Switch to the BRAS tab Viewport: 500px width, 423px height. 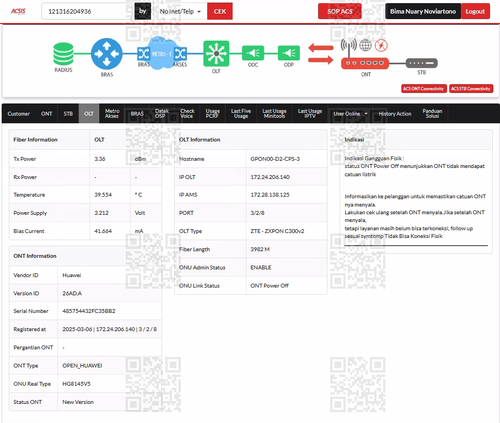click(x=137, y=114)
